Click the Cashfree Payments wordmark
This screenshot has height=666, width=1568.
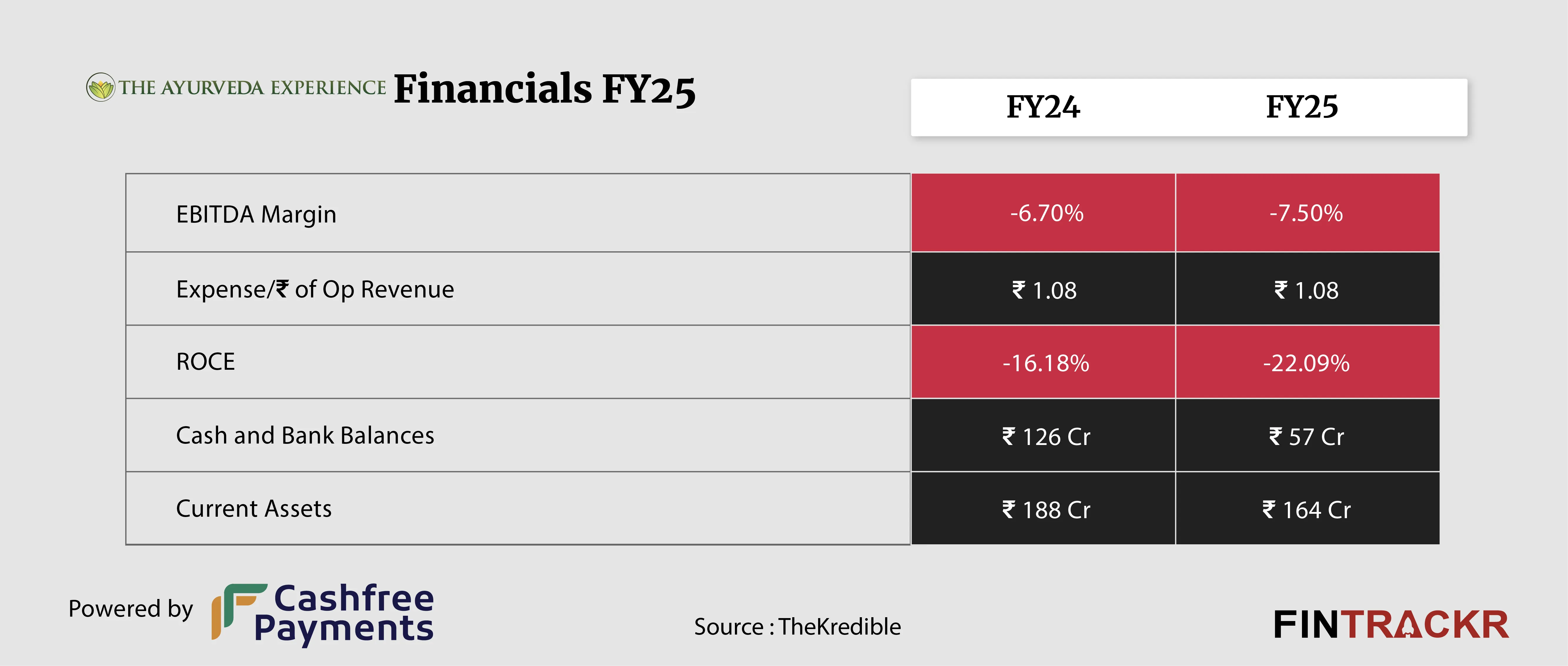point(345,613)
